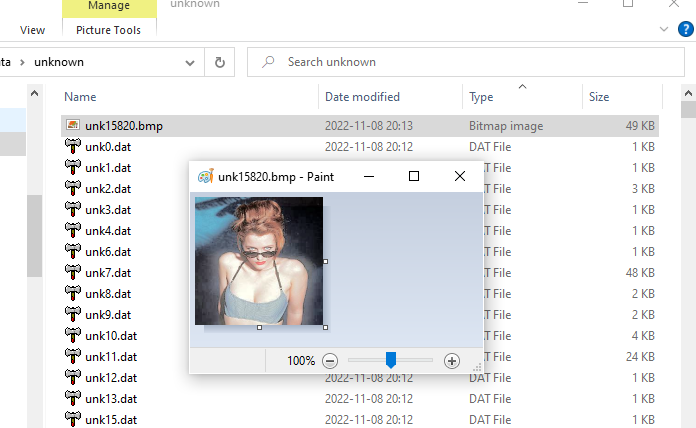The width and height of the screenshot is (696, 428).
Task: Click the unk15820.bmp bitmap file icon
Action: [73, 126]
